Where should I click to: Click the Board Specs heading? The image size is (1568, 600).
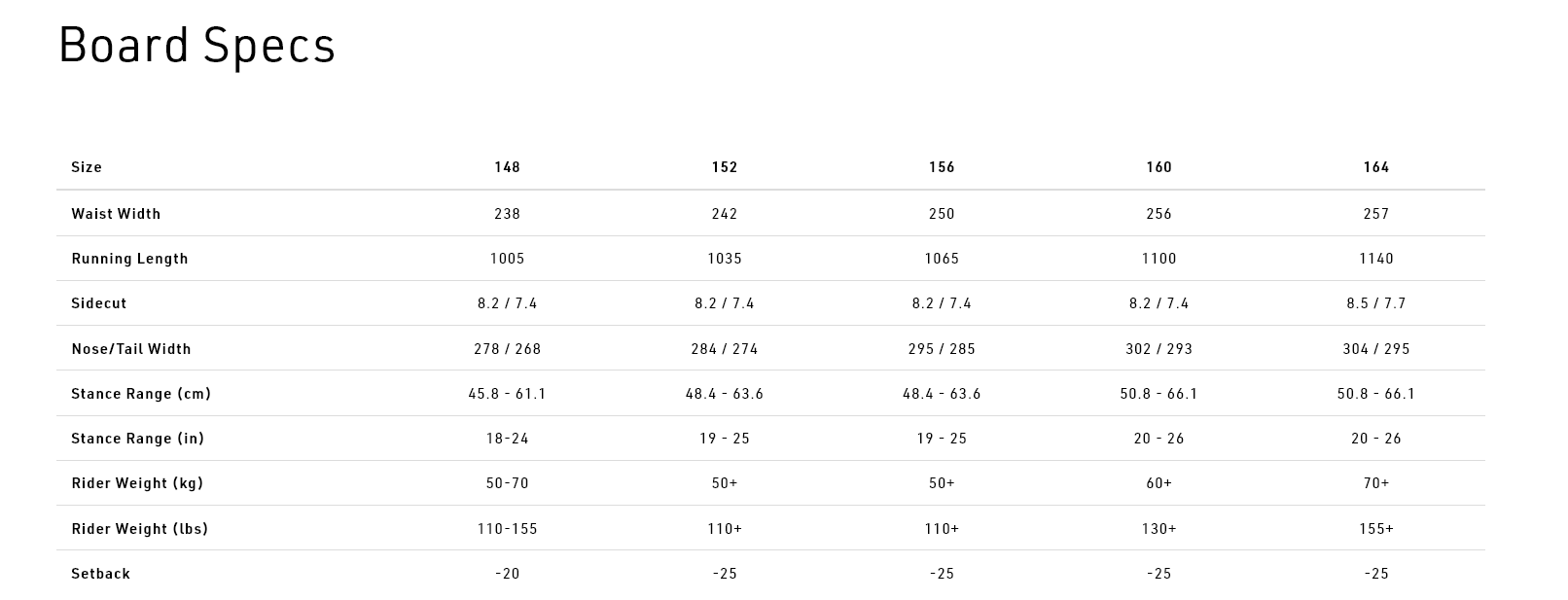[x=197, y=46]
